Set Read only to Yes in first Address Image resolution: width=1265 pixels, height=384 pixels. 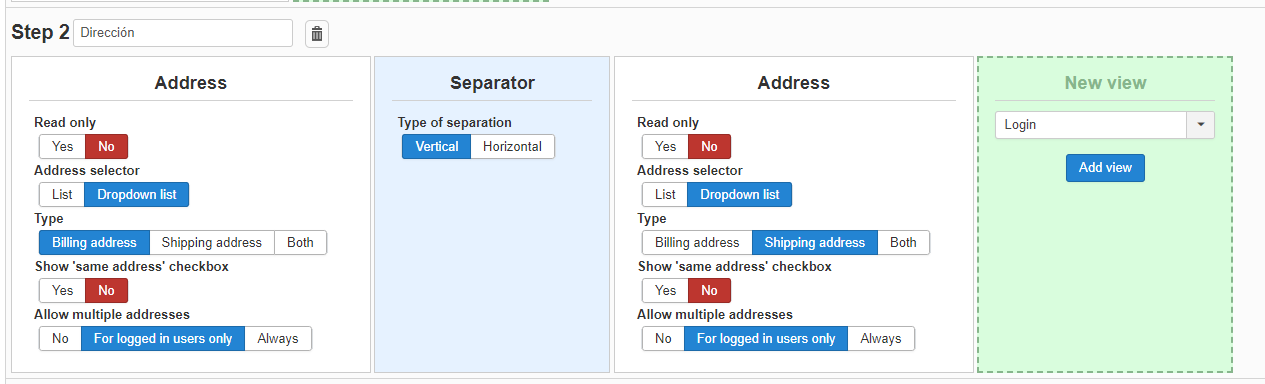[63, 147]
